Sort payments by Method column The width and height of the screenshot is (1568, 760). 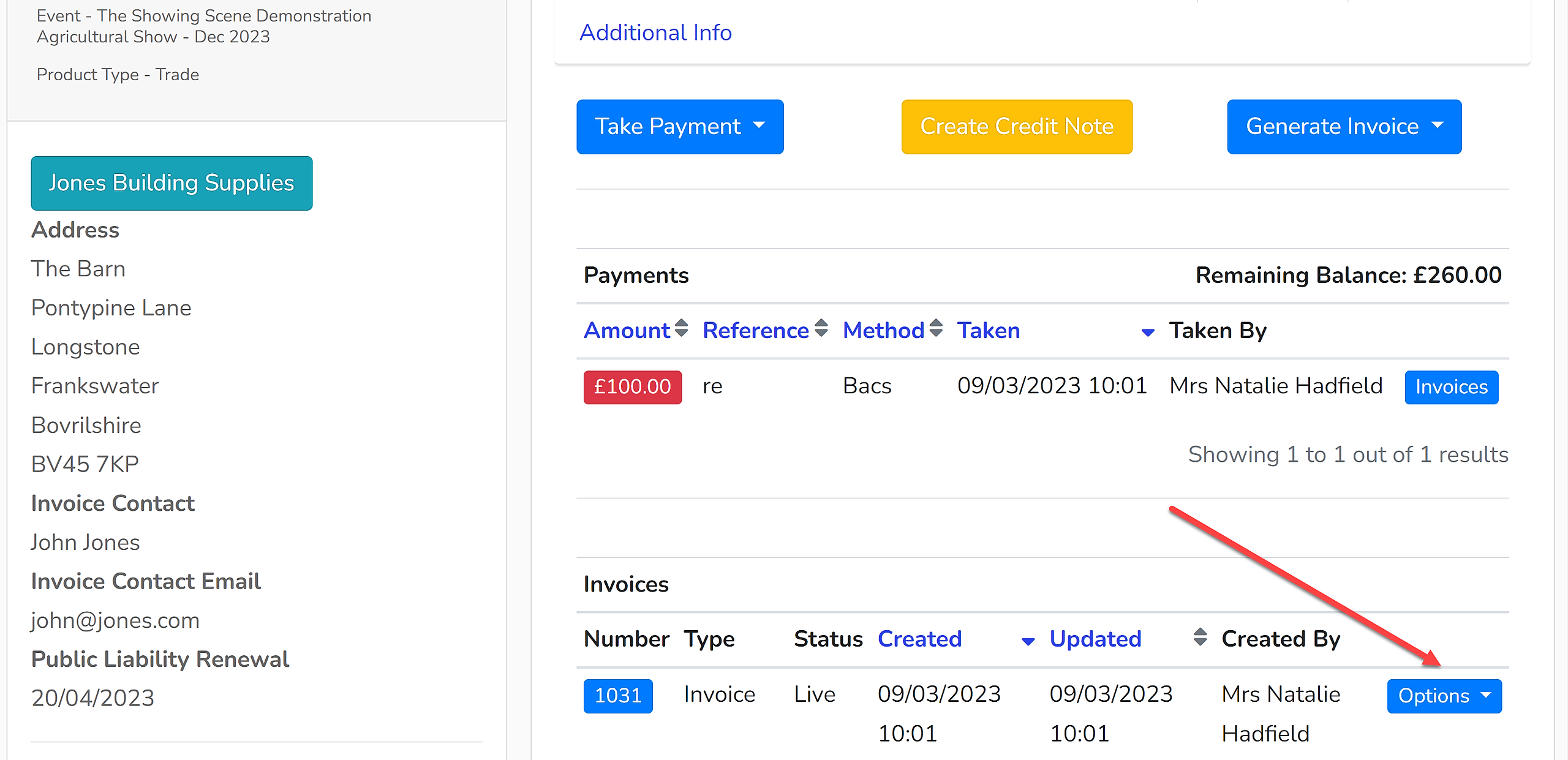[x=892, y=330]
